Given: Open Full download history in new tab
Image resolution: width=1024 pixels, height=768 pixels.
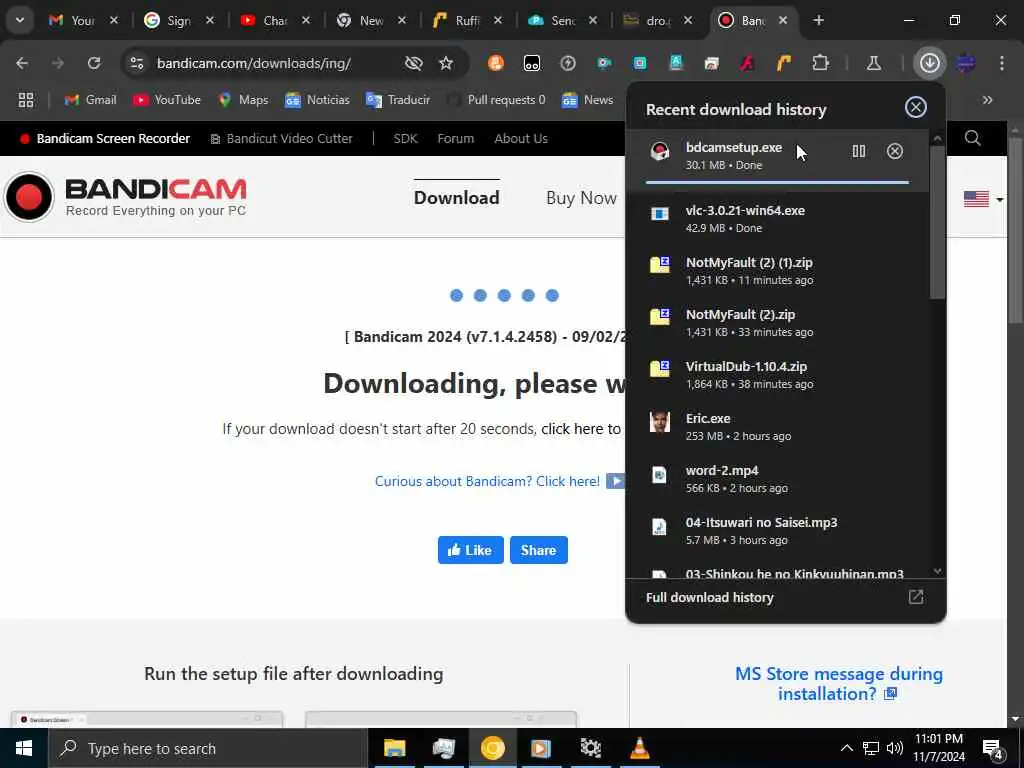Looking at the screenshot, I should 916,597.
